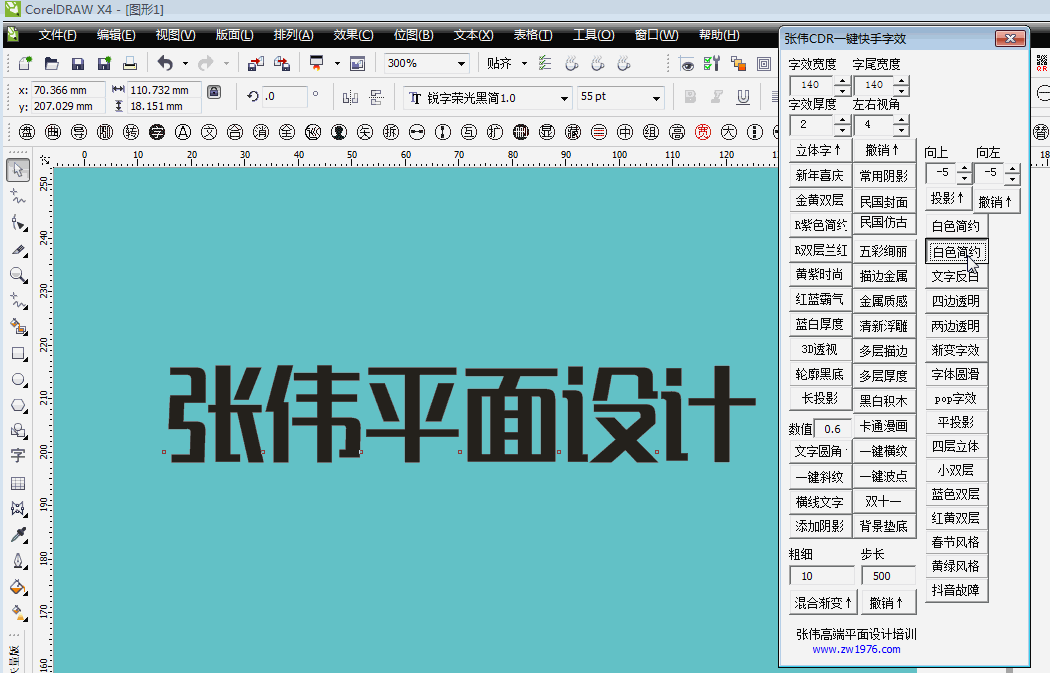Click the 长投影 effect button
Viewport: 1050px width, 673px height.
click(x=820, y=398)
